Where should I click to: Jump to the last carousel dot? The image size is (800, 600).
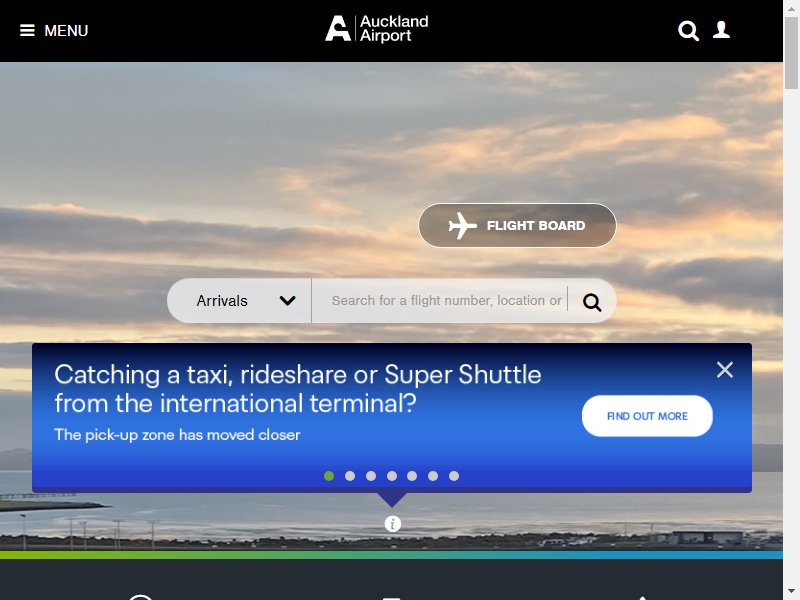[454, 476]
